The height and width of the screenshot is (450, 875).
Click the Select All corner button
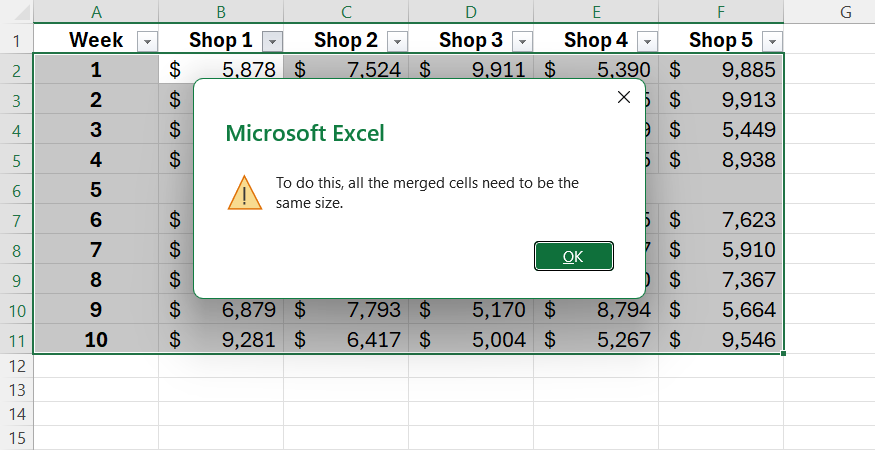(16, 11)
